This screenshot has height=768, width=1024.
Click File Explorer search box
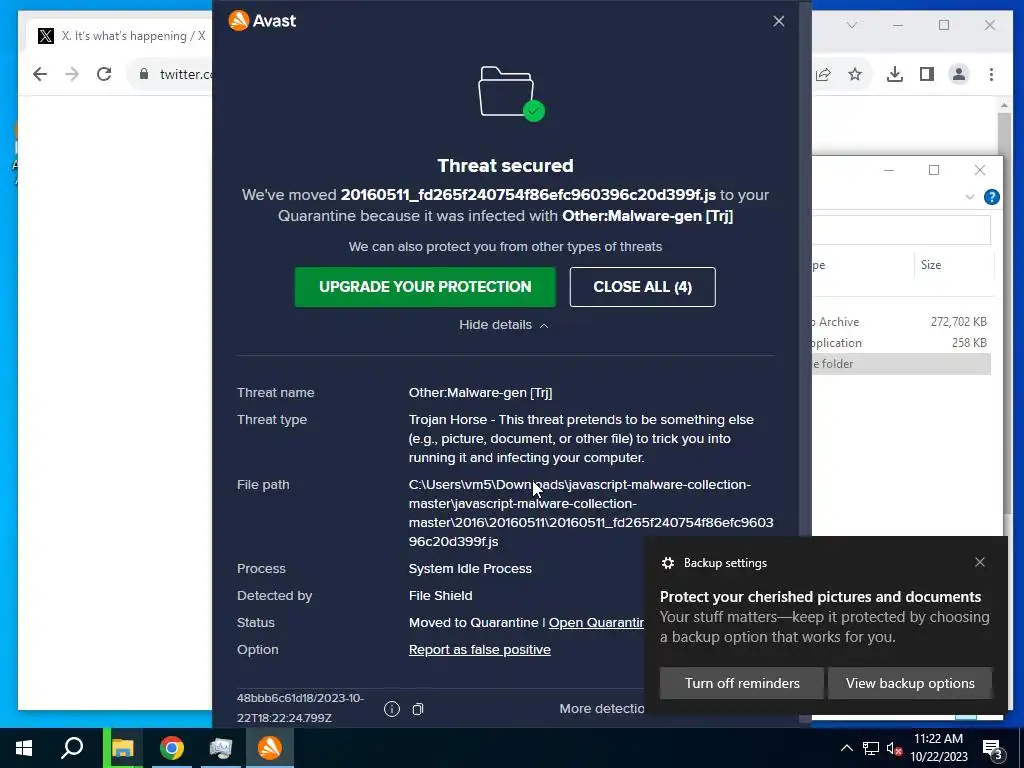[x=901, y=231]
